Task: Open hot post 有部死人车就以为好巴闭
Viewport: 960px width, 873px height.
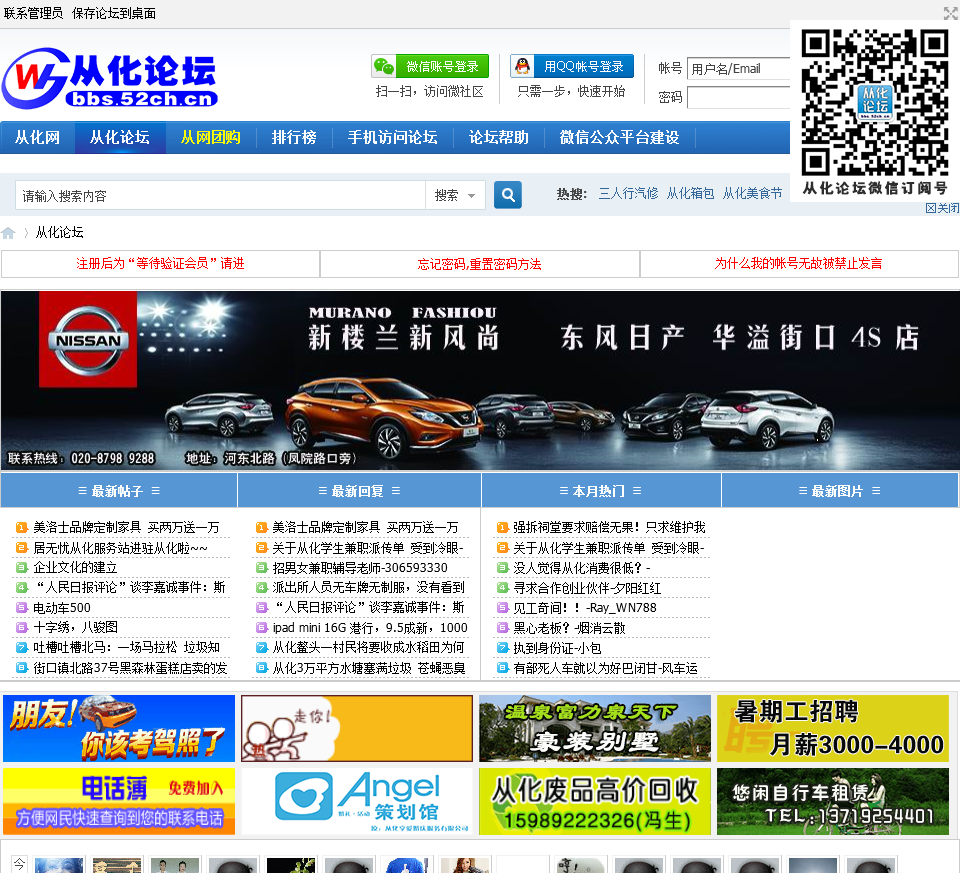Action: click(x=605, y=669)
